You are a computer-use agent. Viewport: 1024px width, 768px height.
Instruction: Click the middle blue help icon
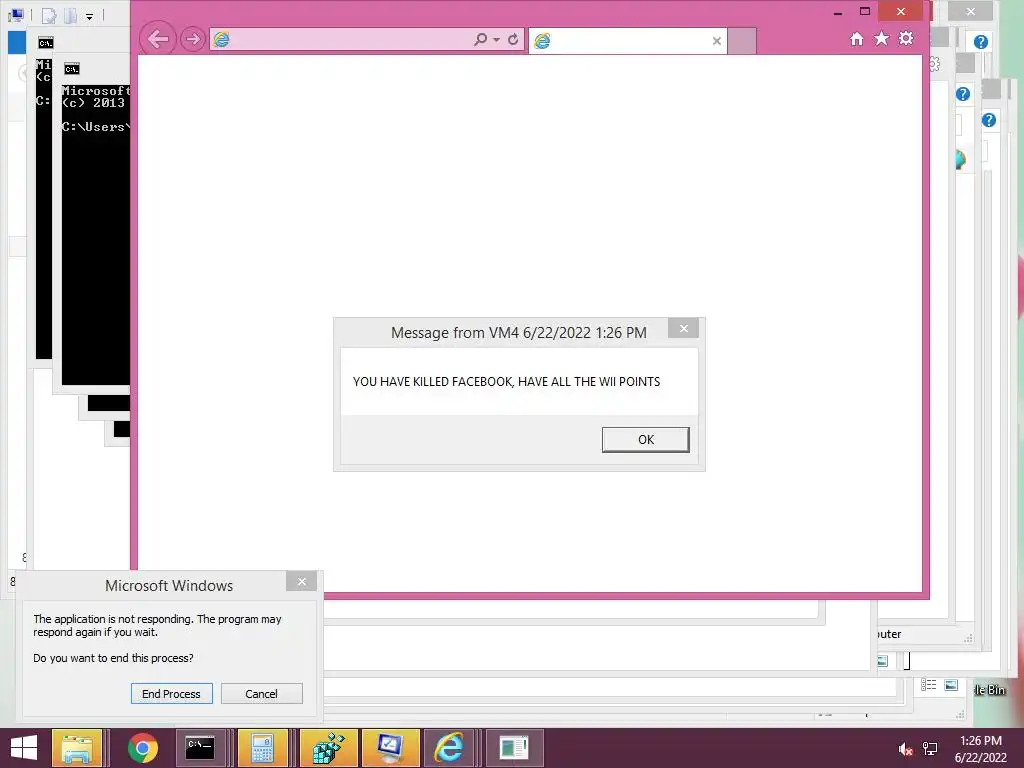pos(963,94)
